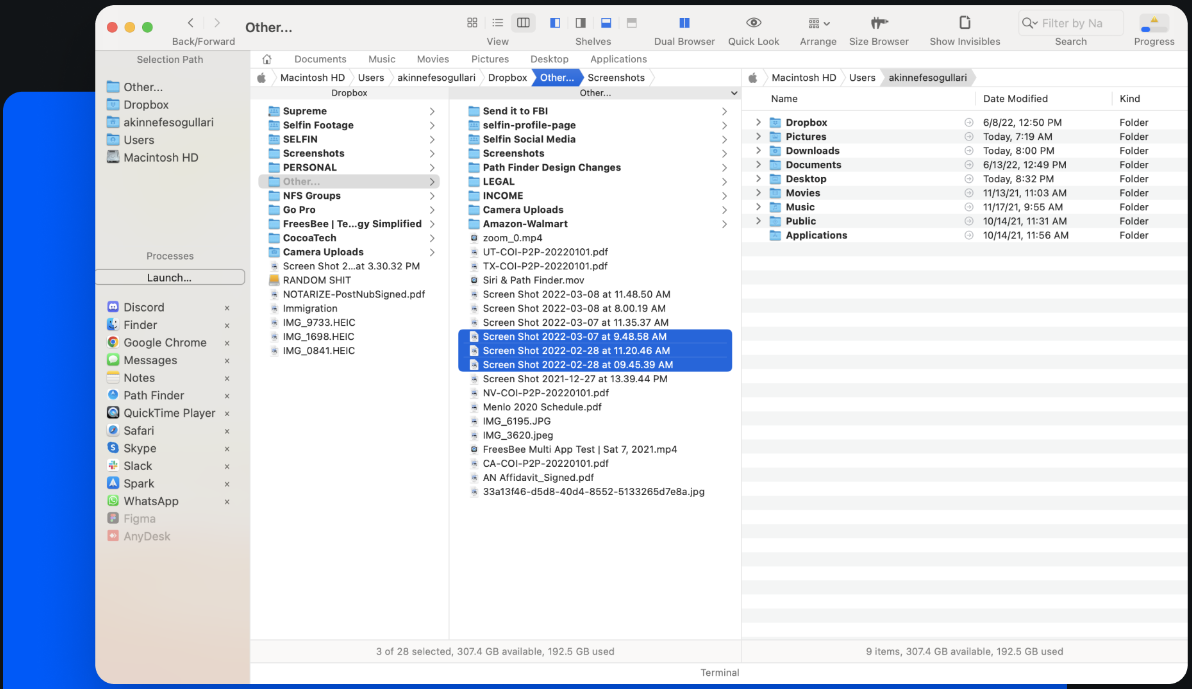The height and width of the screenshot is (689, 1192).
Task: Open LEGAL folder chevron
Action: click(x=724, y=182)
